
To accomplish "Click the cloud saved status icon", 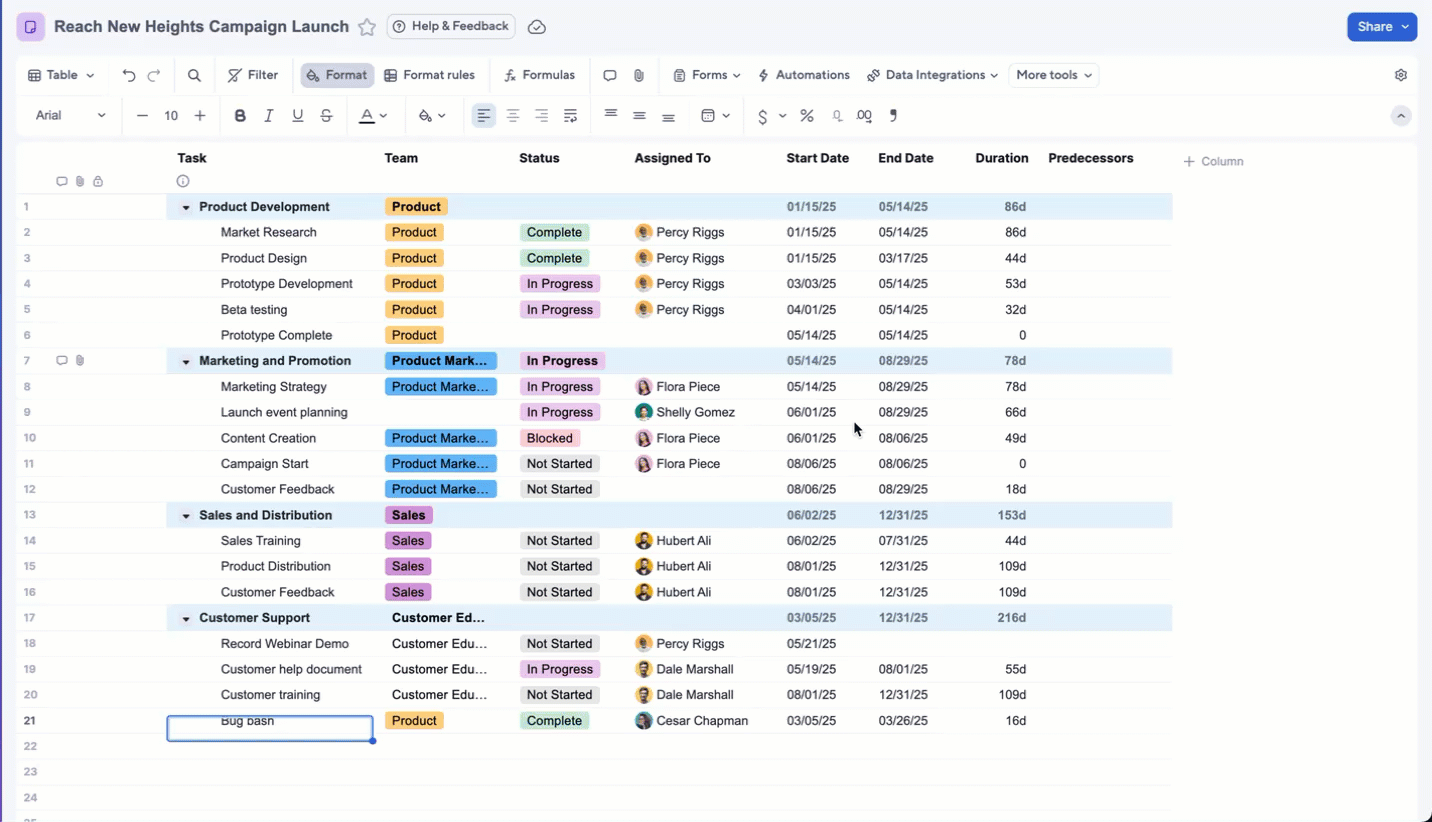I will [x=537, y=27].
